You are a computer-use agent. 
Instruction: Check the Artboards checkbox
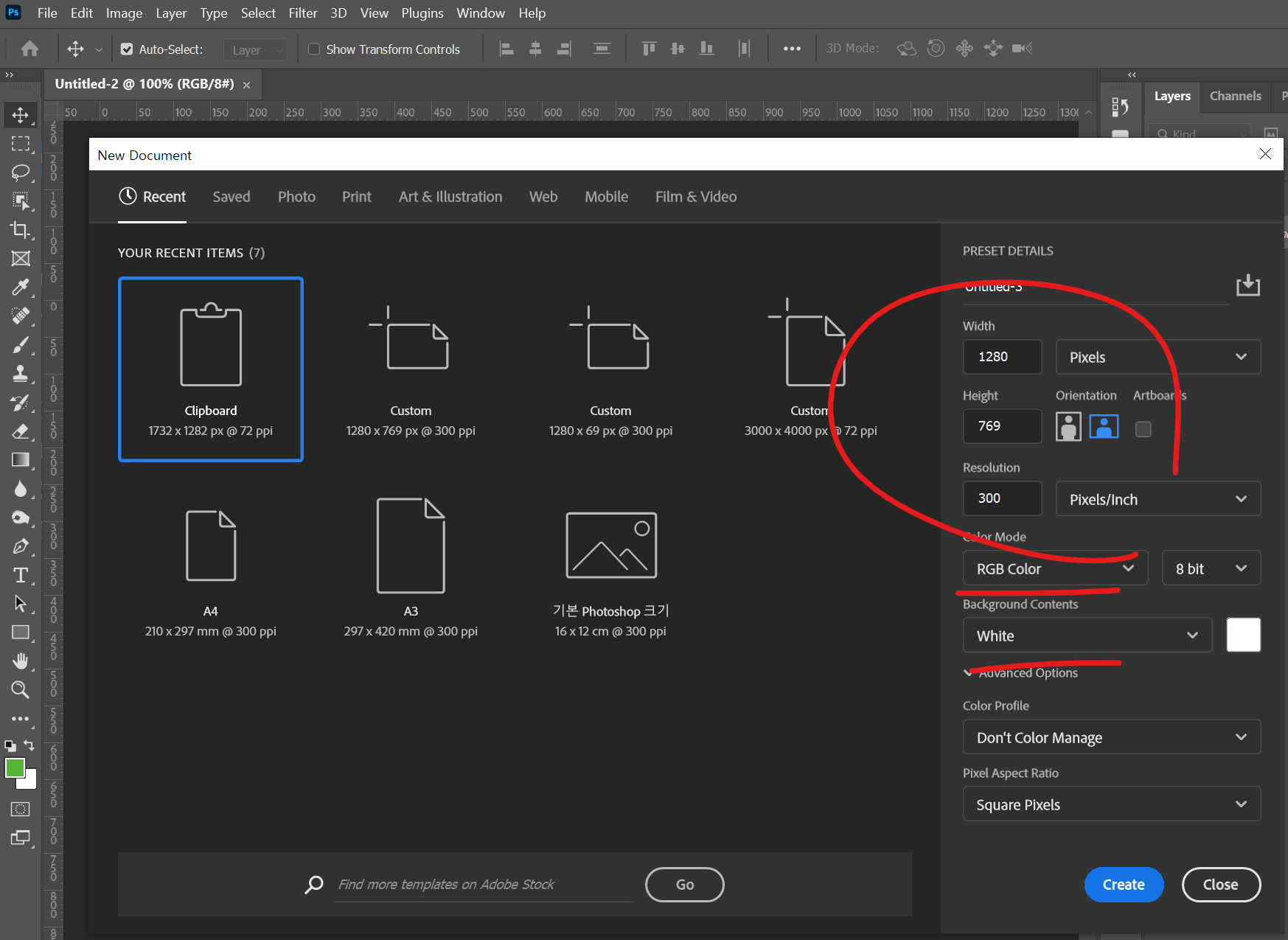[x=1143, y=429]
